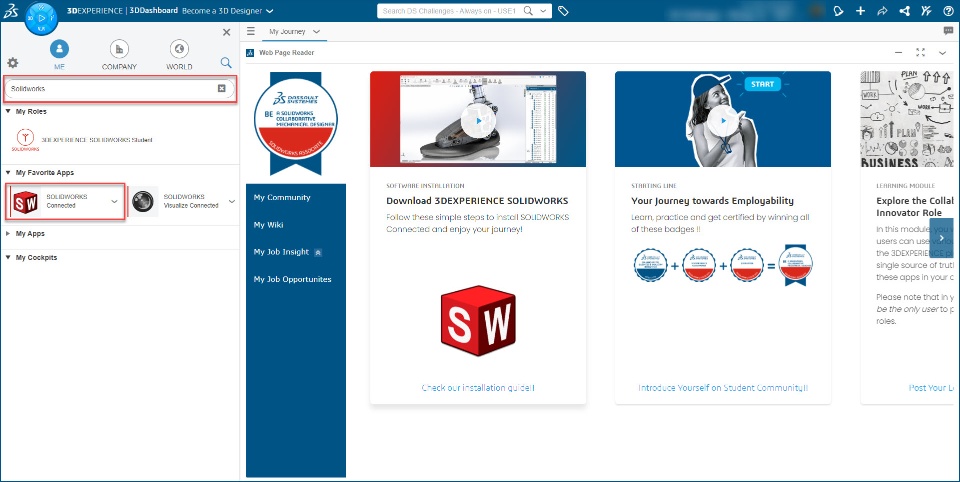Viewport: 960px width, 482px height.
Task: Open the Web Page Reader widget menu chevron
Action: (942, 53)
